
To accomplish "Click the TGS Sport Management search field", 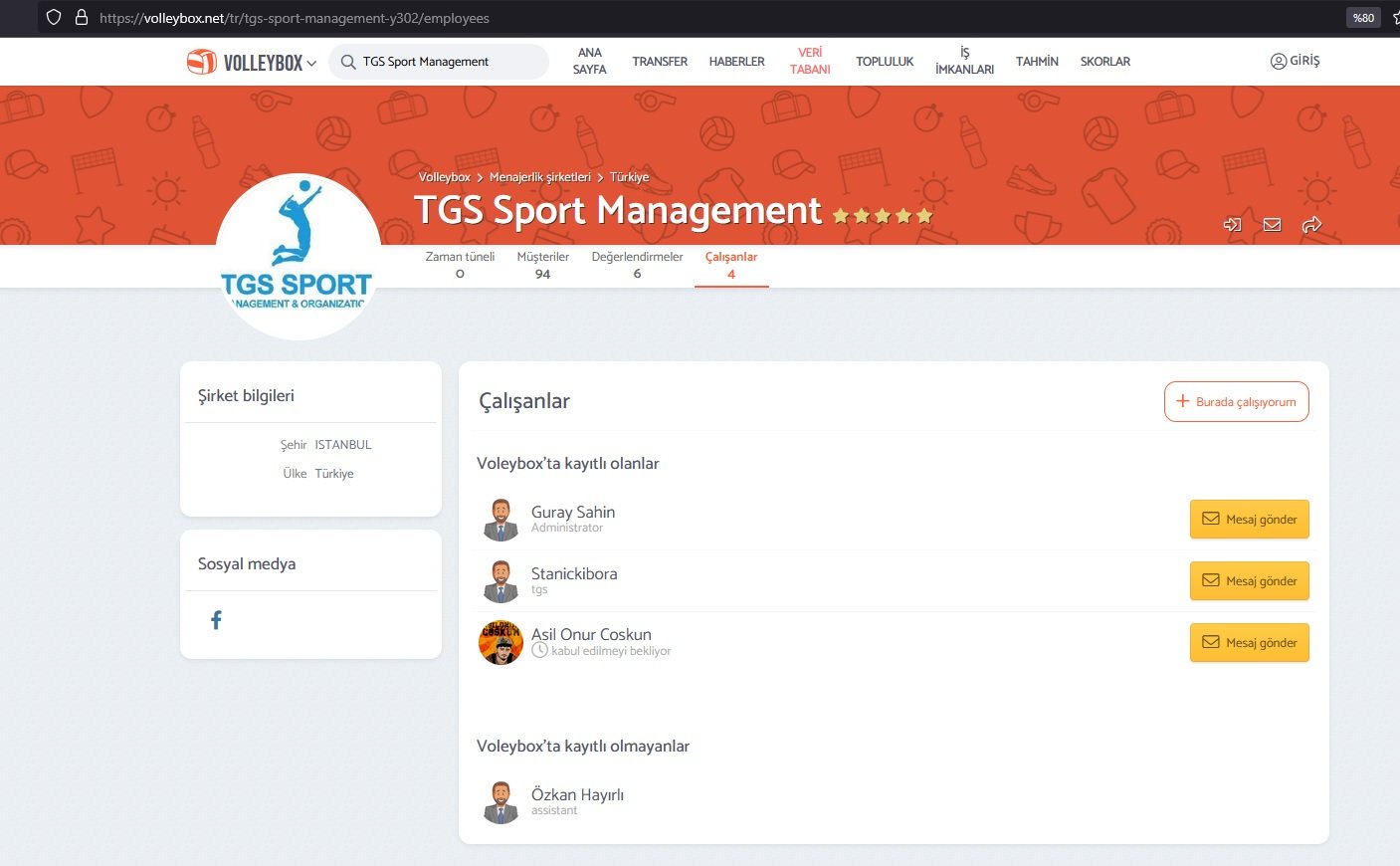I will coord(438,62).
